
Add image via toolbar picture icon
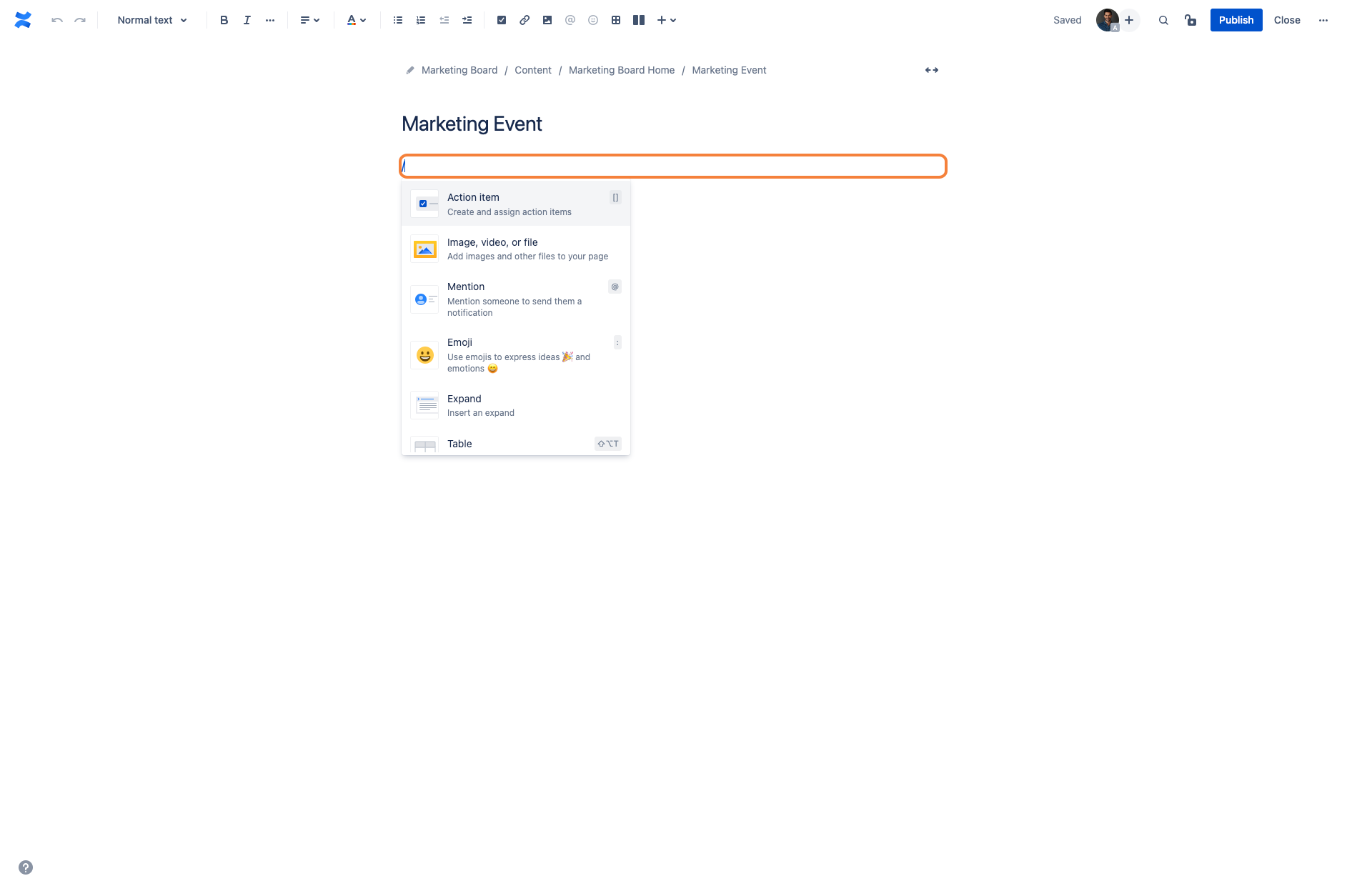coord(547,20)
